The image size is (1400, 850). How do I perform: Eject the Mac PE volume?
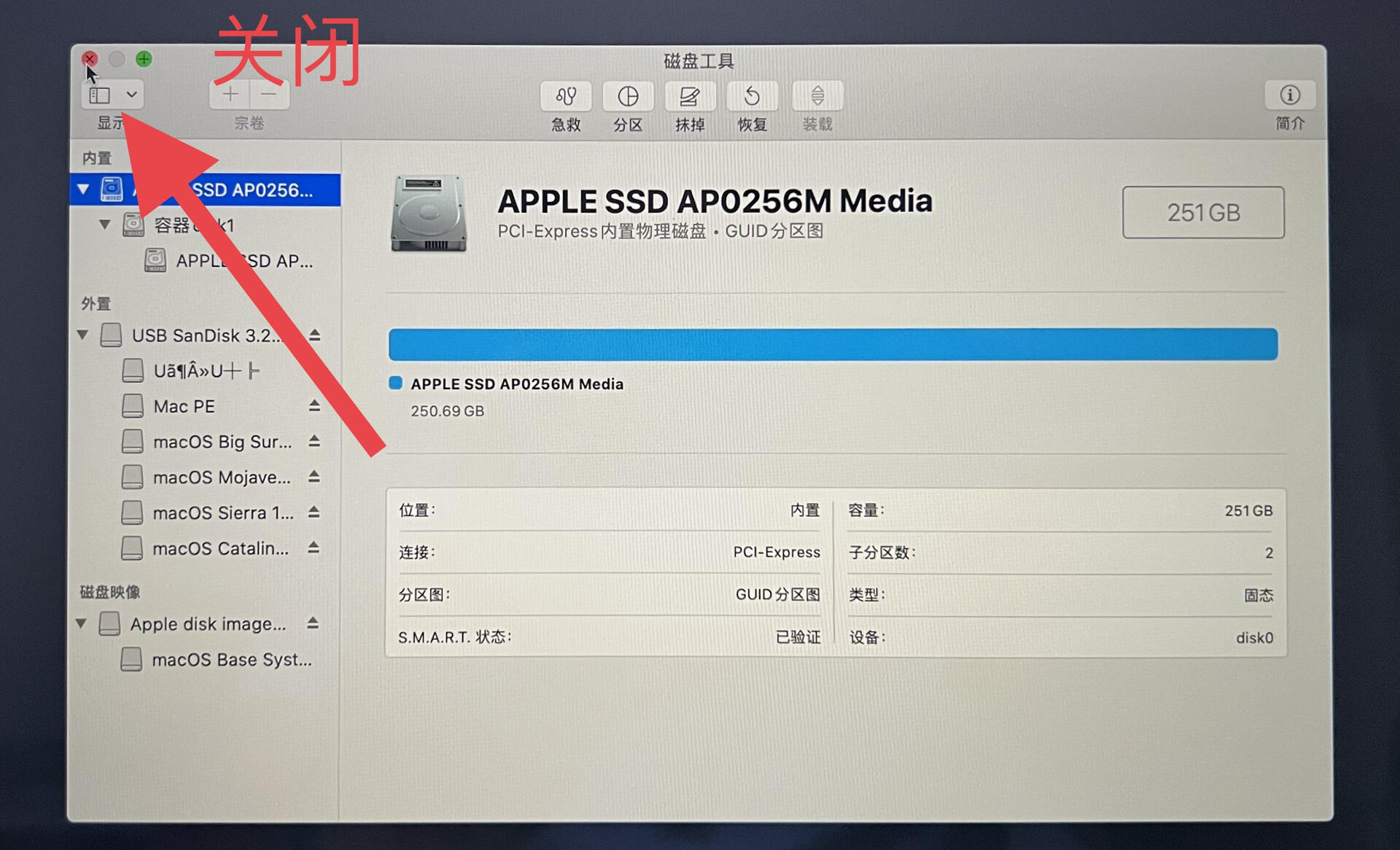[x=314, y=406]
